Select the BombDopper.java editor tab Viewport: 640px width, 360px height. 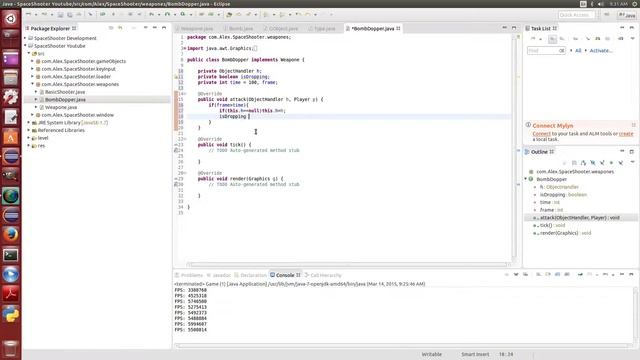373,29
